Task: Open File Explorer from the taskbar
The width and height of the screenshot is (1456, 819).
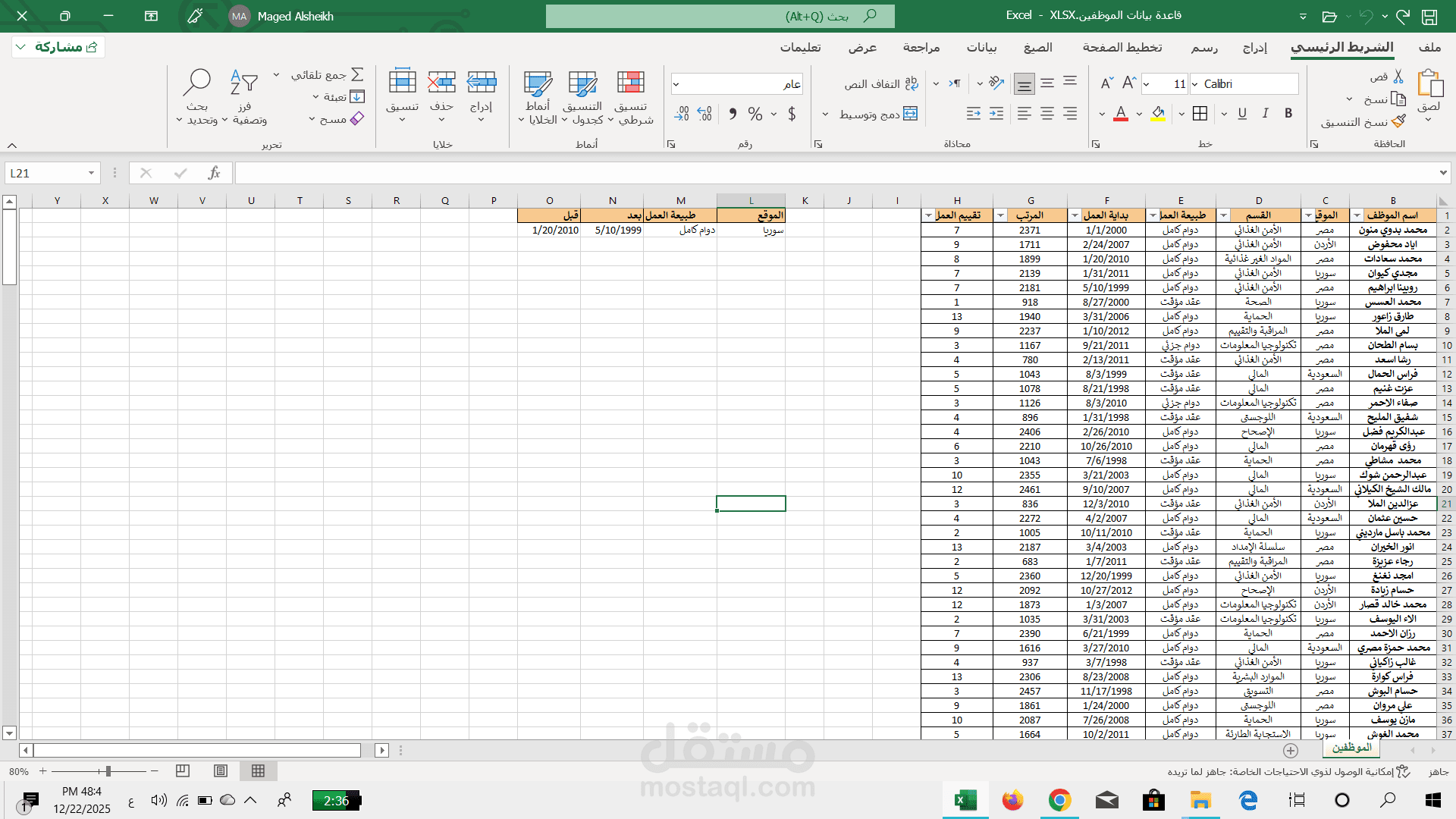Action: 1200,800
